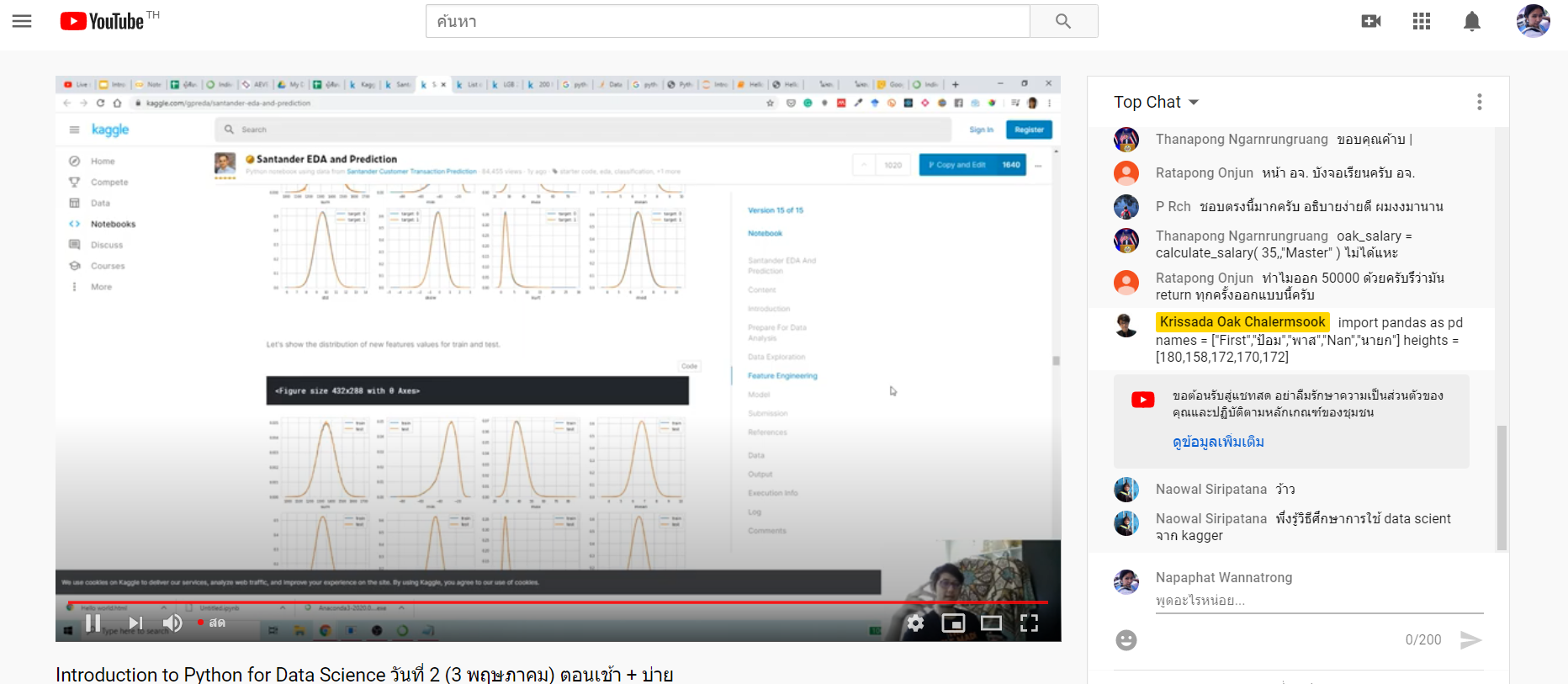Click Thanapong's avatar beside 'ขอบคุณค้าบ' message

[x=1126, y=140]
